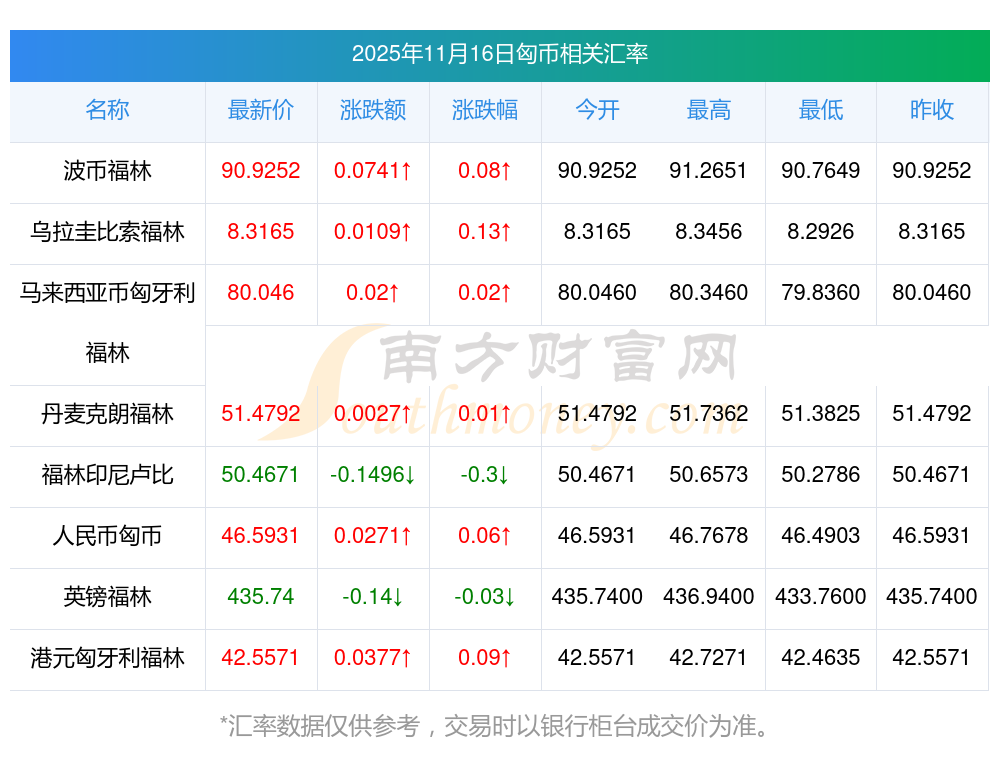Click the 2025年11月16日匈币相关汇率 title banner

(499, 54)
